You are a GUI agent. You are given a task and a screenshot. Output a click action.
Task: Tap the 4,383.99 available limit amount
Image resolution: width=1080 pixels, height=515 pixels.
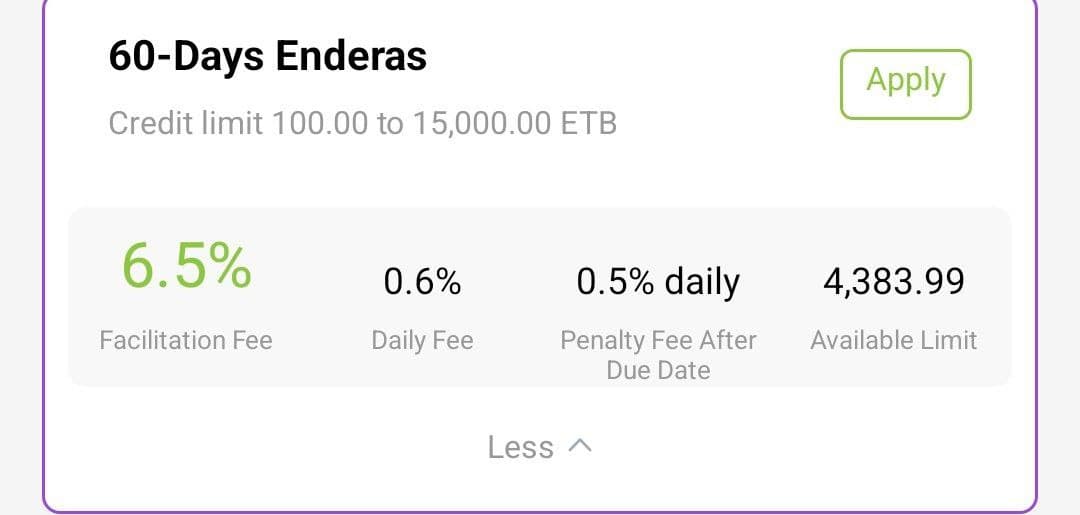click(894, 282)
